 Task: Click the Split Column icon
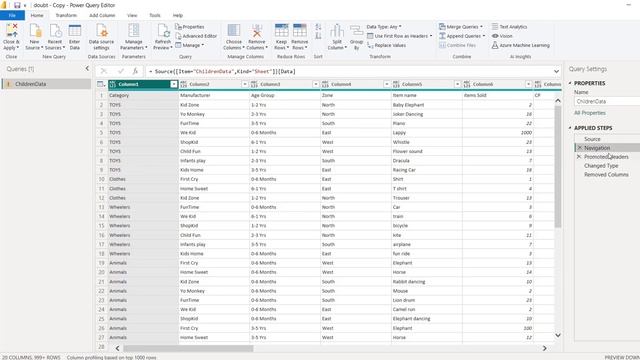point(337,31)
